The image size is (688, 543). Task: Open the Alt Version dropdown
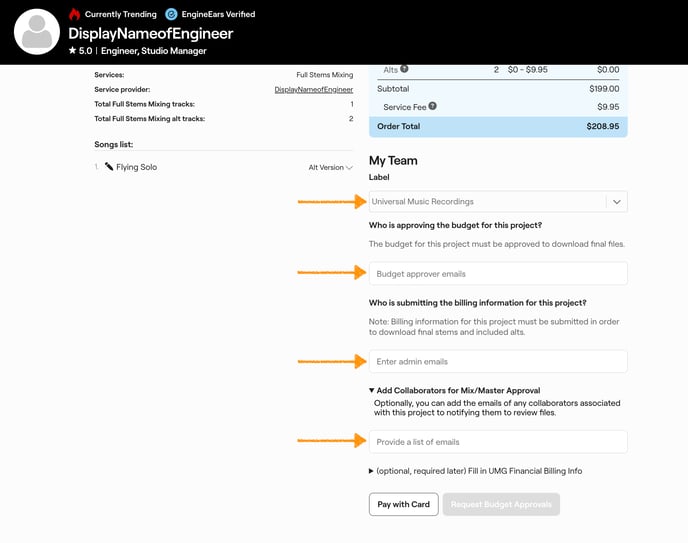coord(331,168)
